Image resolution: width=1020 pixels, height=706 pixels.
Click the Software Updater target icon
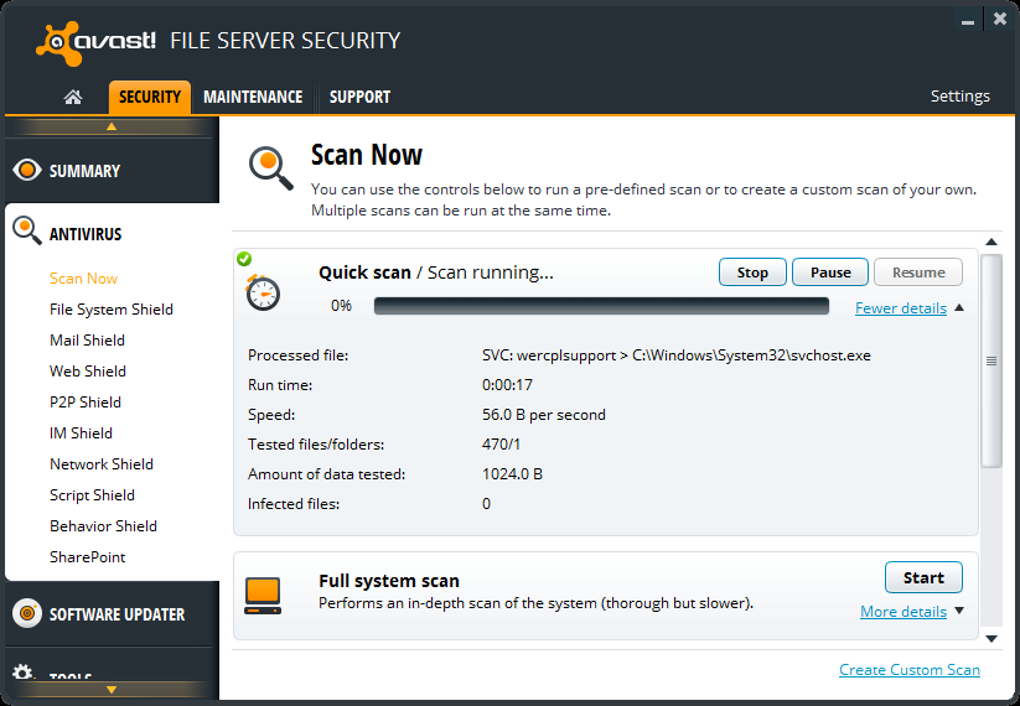(27, 613)
